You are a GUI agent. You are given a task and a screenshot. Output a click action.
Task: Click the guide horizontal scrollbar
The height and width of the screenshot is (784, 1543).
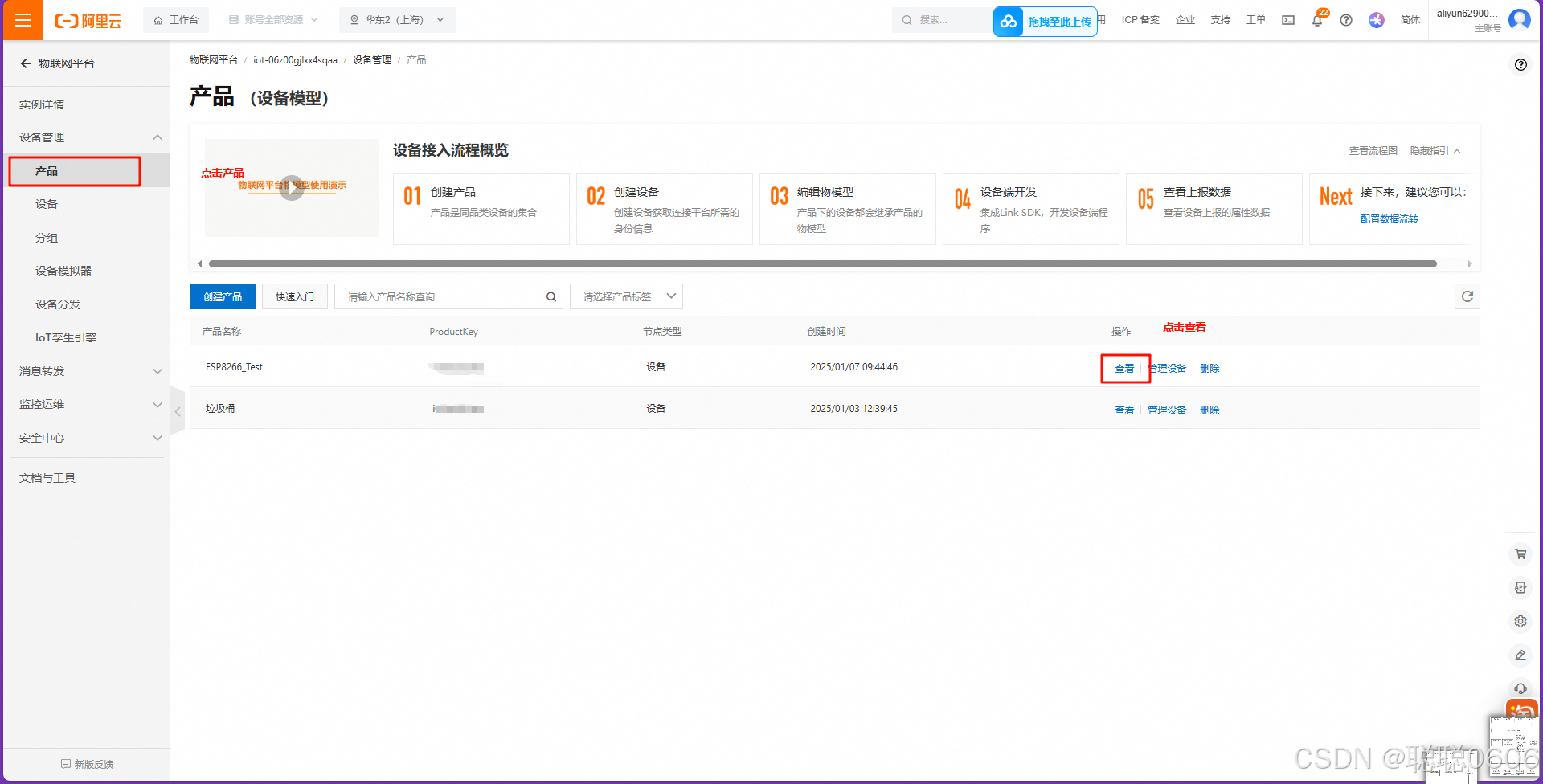[x=822, y=263]
